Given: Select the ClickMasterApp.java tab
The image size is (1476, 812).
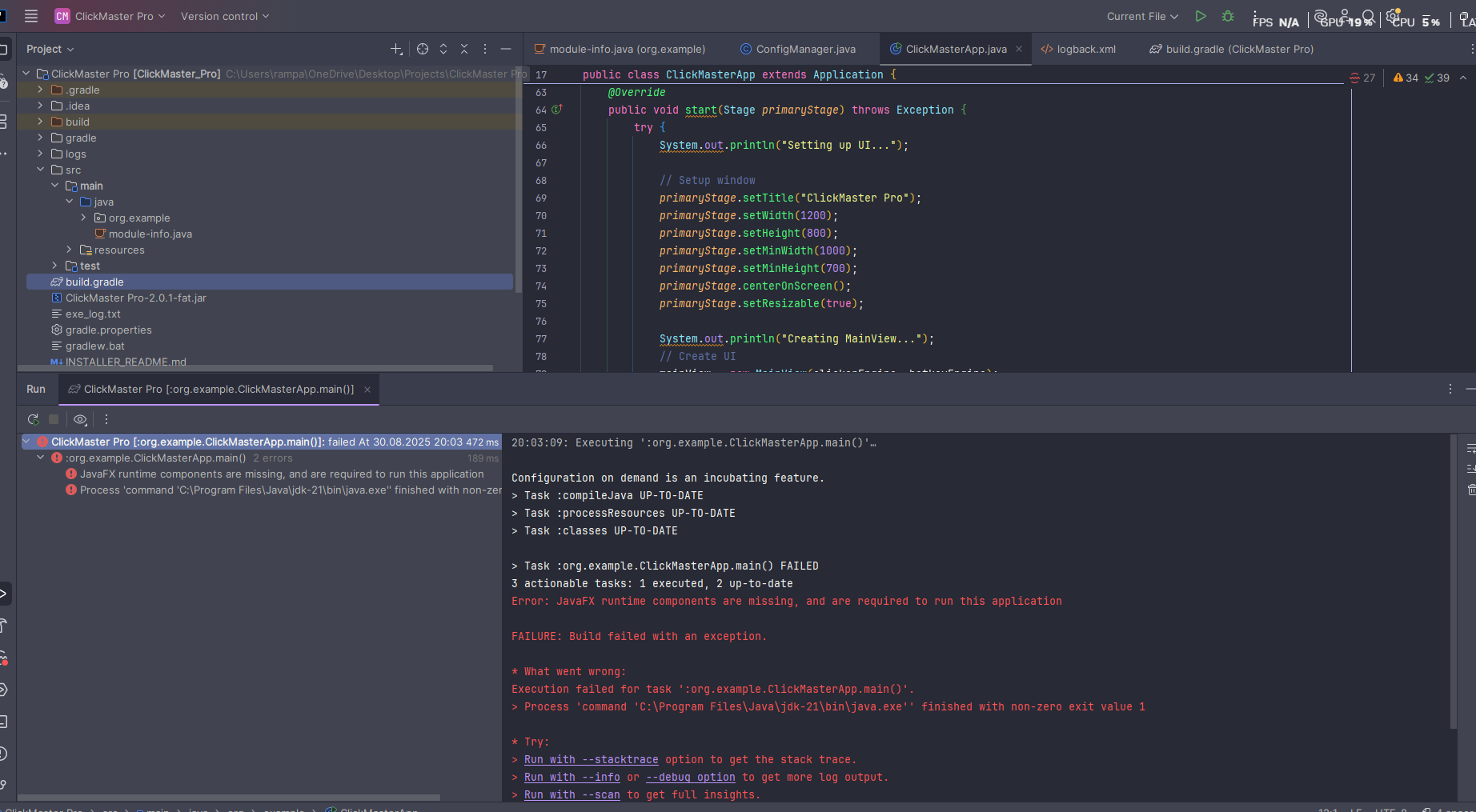Looking at the screenshot, I should tap(956, 49).
